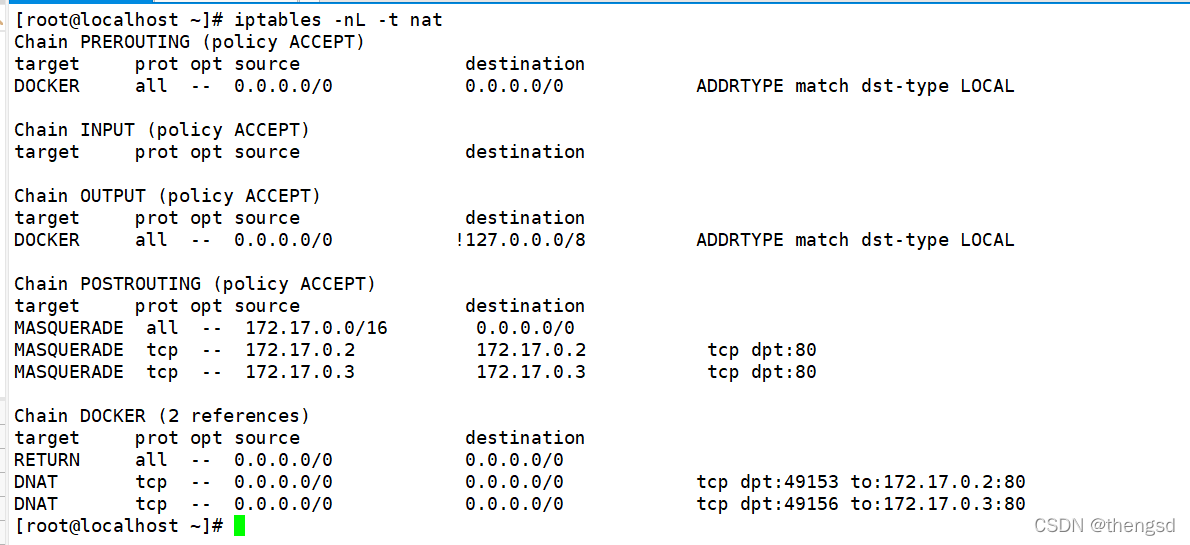
Task: Click DNAT target for port 49153 rule
Action: pyautogui.click(x=36, y=482)
